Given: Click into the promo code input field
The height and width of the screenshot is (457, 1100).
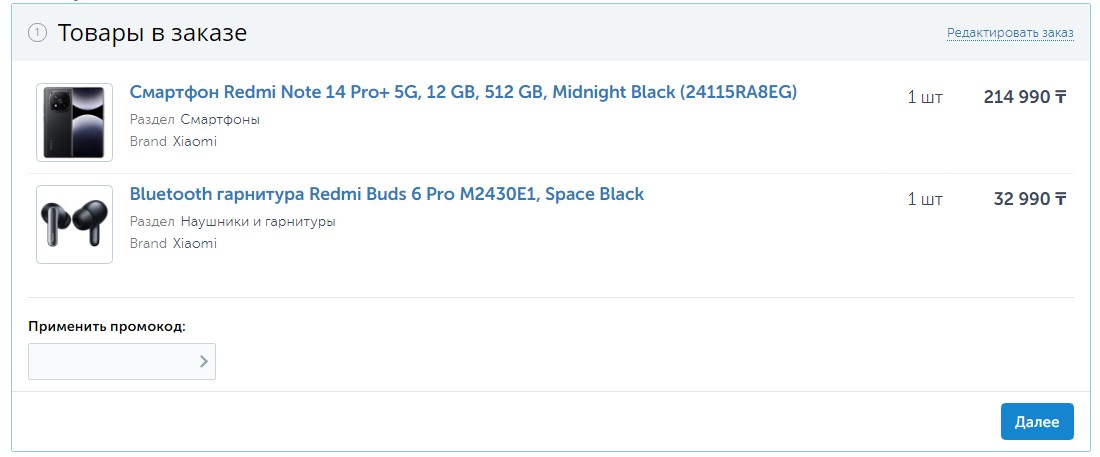Looking at the screenshot, I should tap(110, 361).
